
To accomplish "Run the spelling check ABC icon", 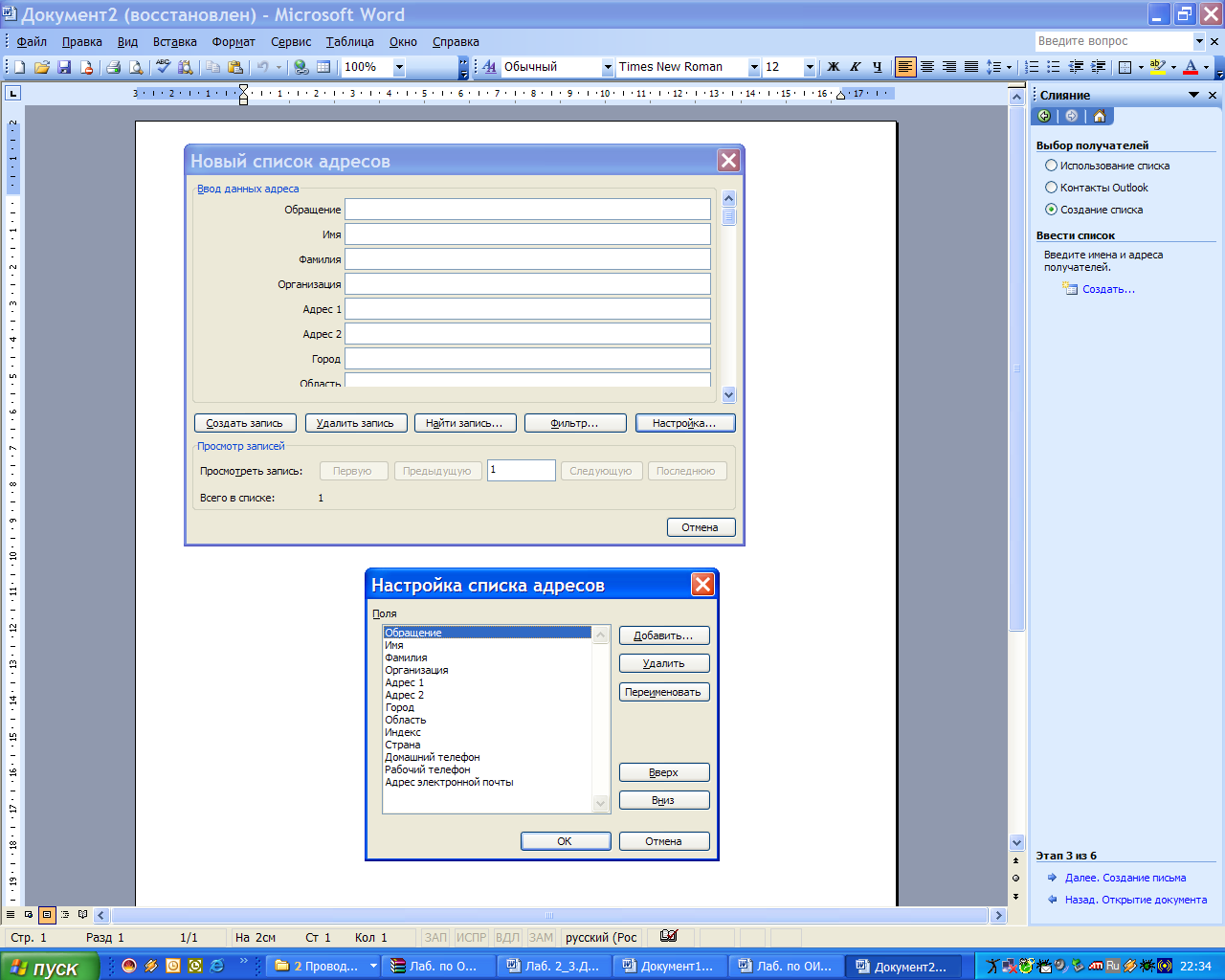I will tap(163, 67).
